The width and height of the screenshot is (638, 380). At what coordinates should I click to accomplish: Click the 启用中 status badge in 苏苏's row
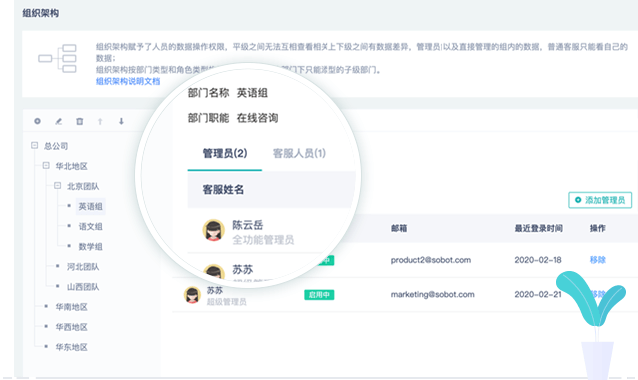pyautogui.click(x=319, y=295)
